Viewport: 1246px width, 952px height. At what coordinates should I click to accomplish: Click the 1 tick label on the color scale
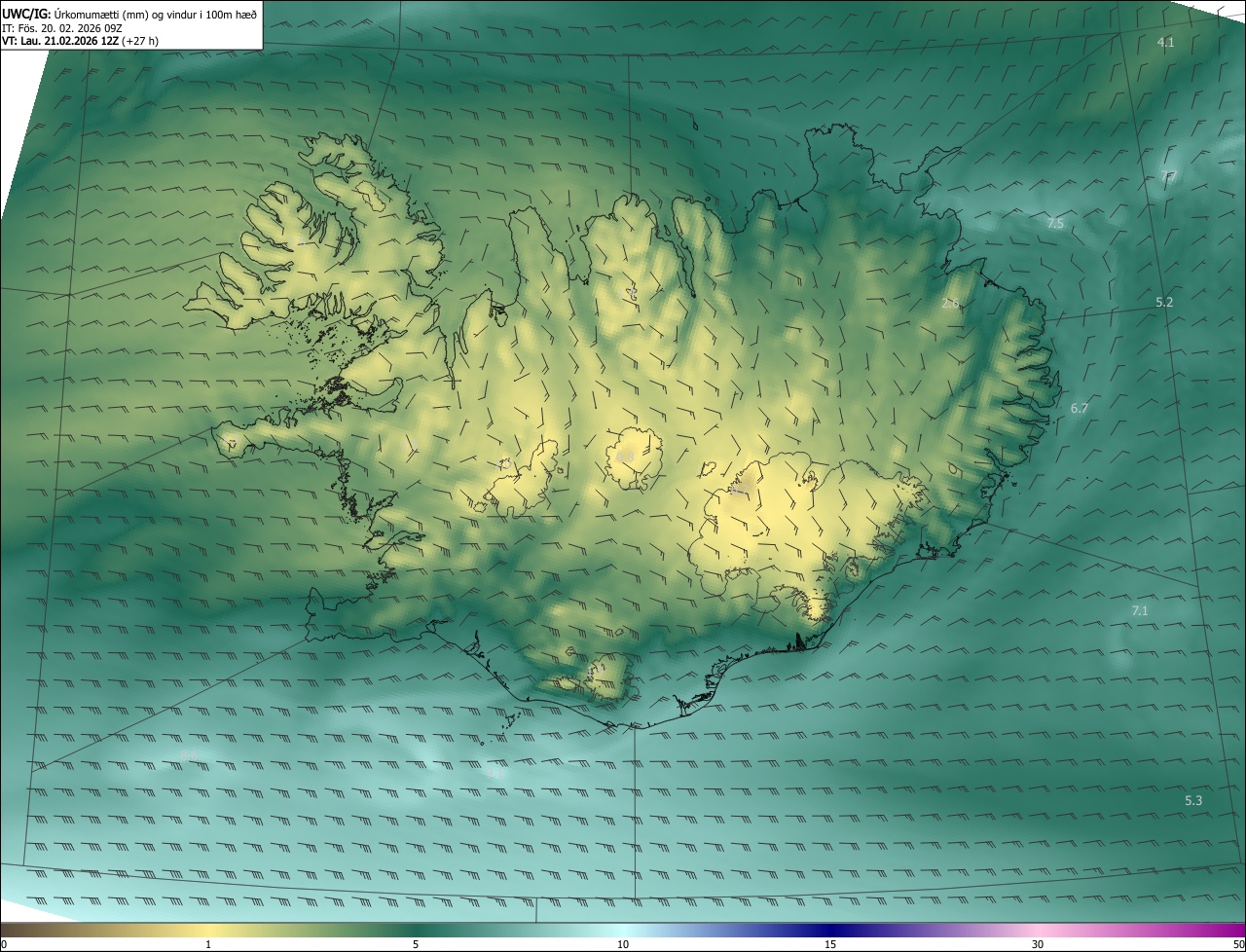(x=208, y=944)
